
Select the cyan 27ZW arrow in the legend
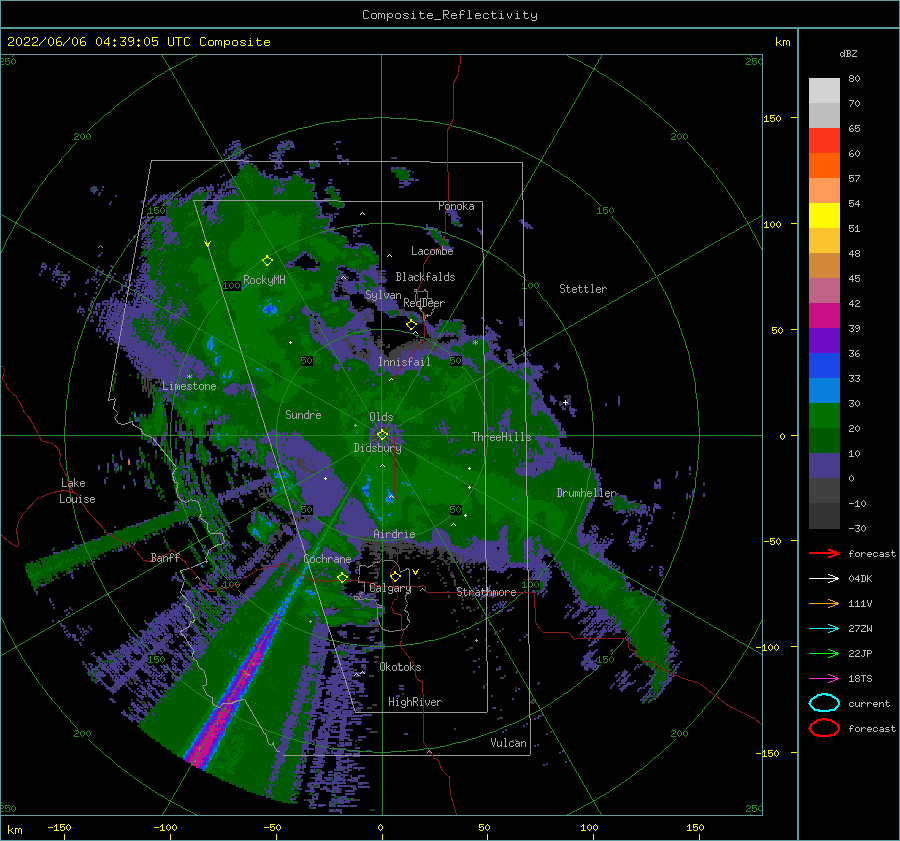[824, 629]
